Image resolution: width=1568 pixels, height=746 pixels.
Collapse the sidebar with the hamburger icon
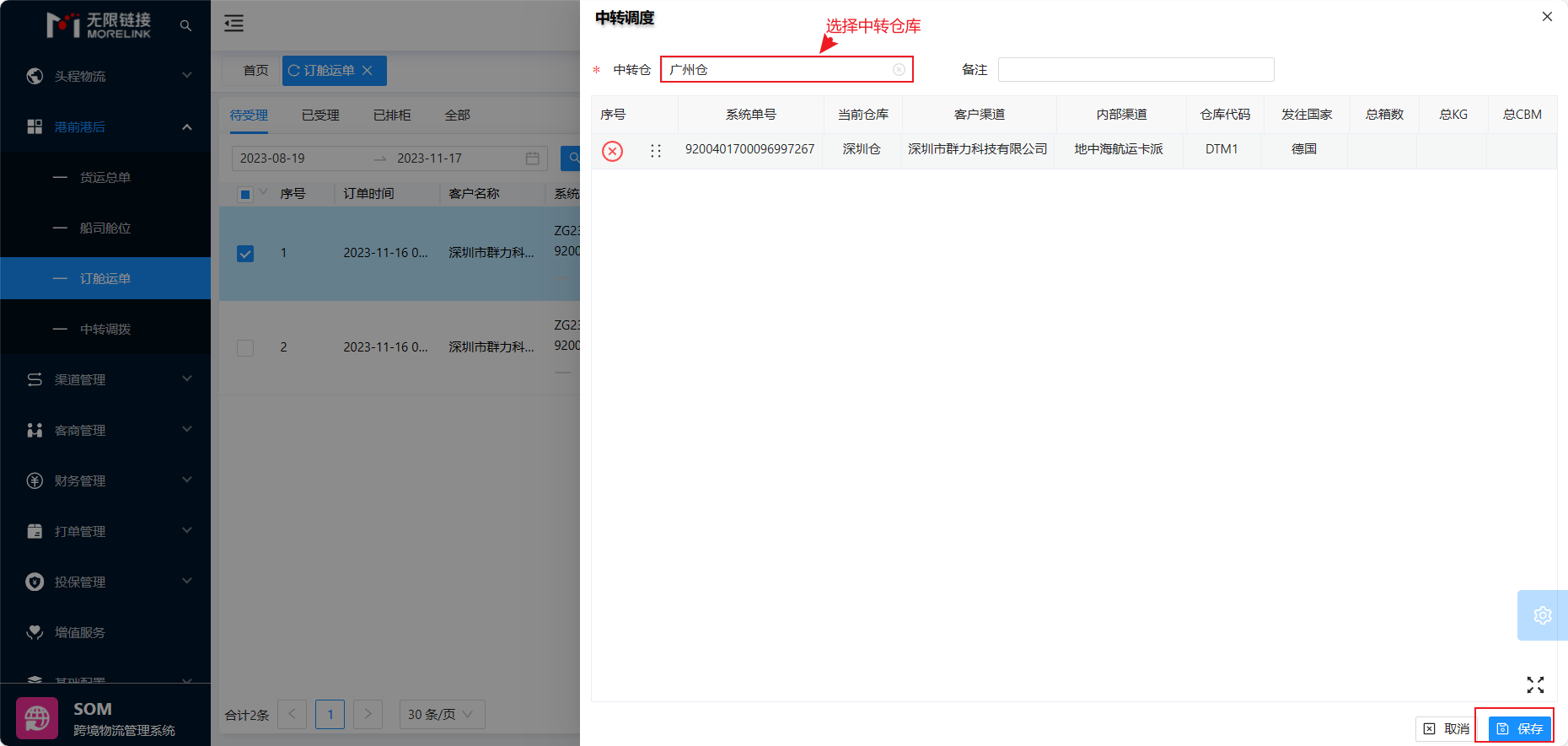coord(234,24)
